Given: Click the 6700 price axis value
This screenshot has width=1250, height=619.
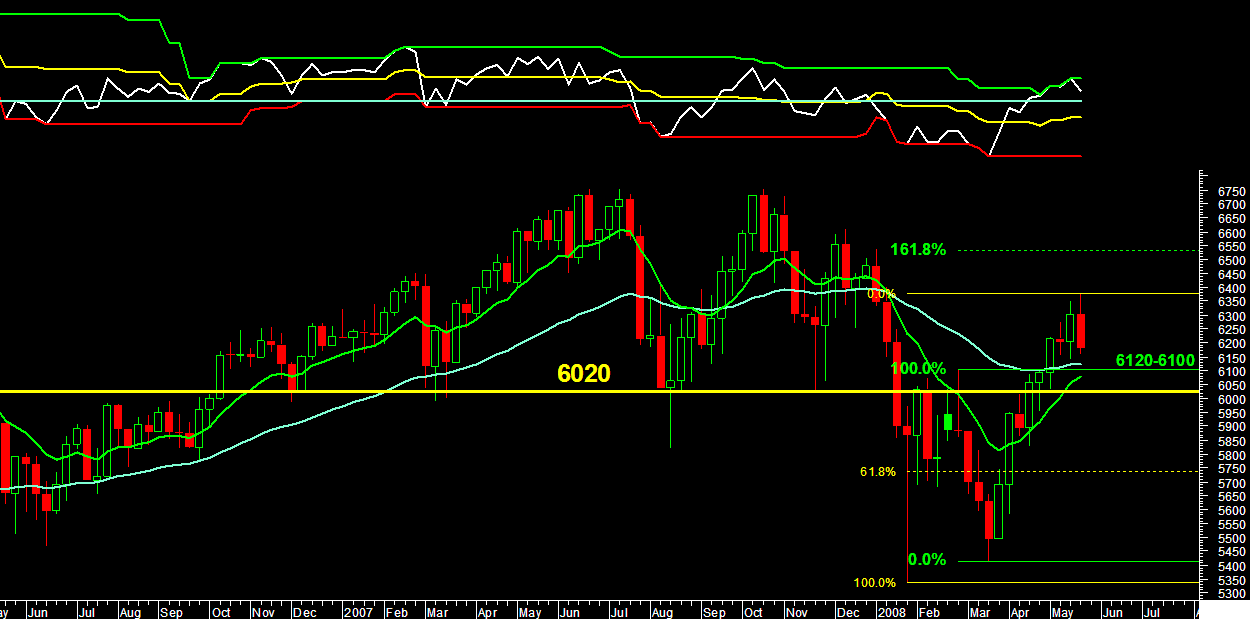Looking at the screenshot, I should 1231,205.
